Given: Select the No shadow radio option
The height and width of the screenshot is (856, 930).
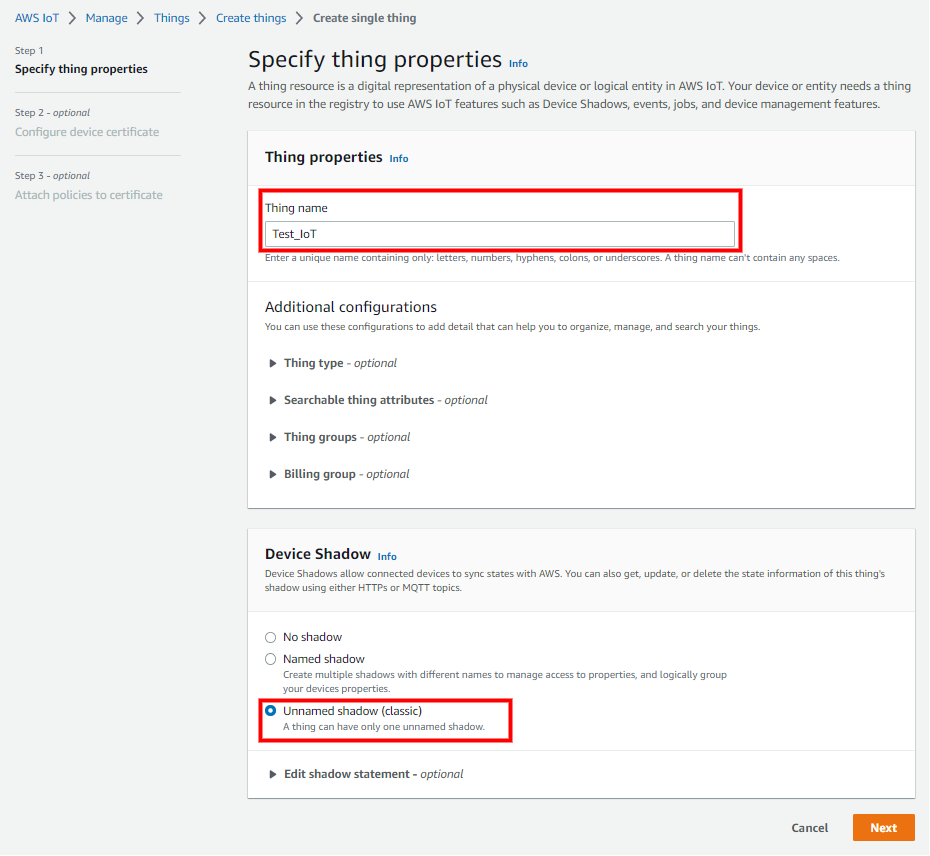Looking at the screenshot, I should 270,637.
